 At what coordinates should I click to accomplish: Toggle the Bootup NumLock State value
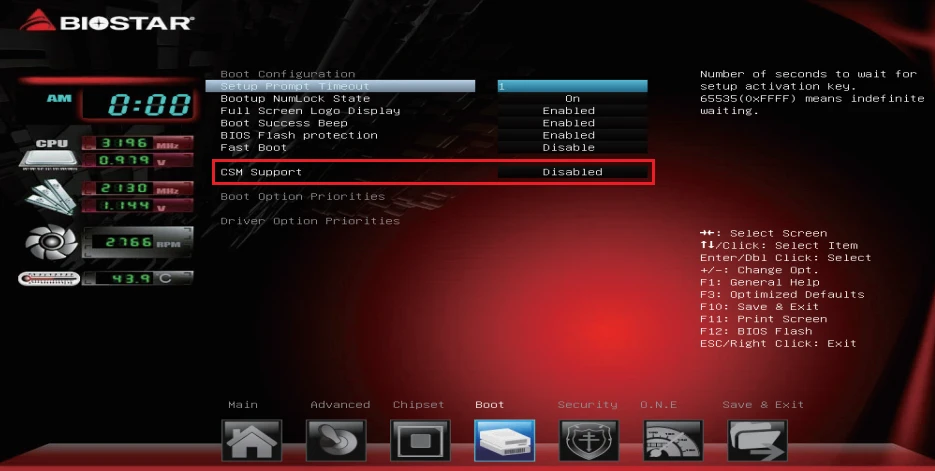[572, 99]
